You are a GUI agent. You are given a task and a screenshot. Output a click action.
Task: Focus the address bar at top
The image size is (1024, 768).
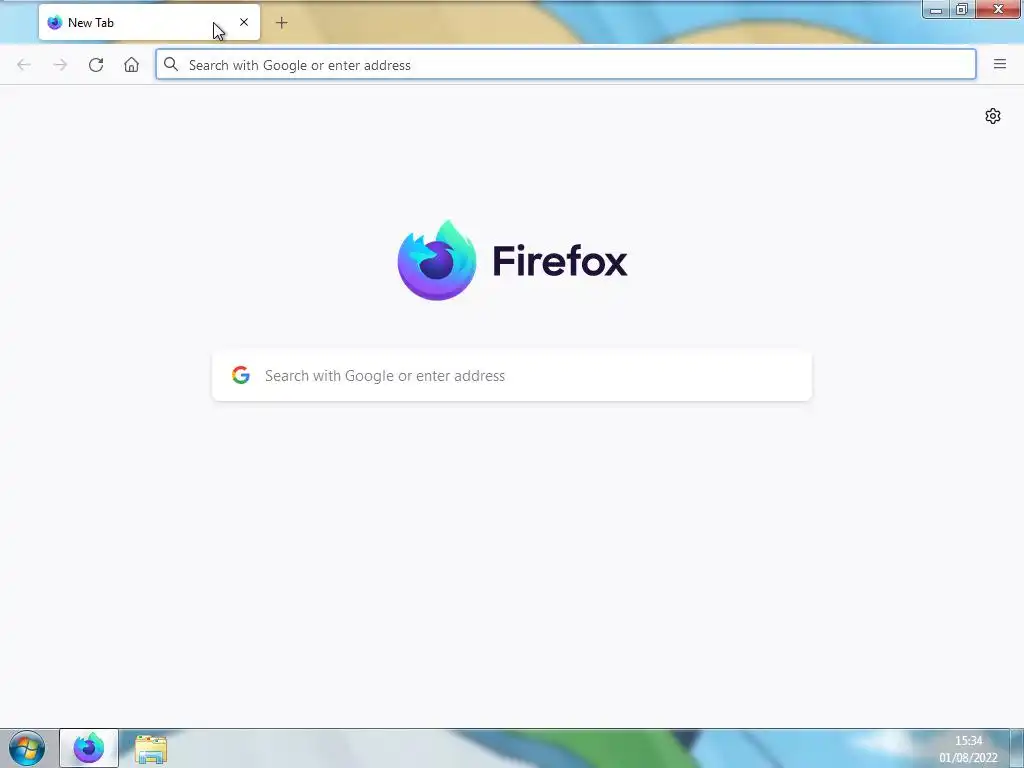566,65
